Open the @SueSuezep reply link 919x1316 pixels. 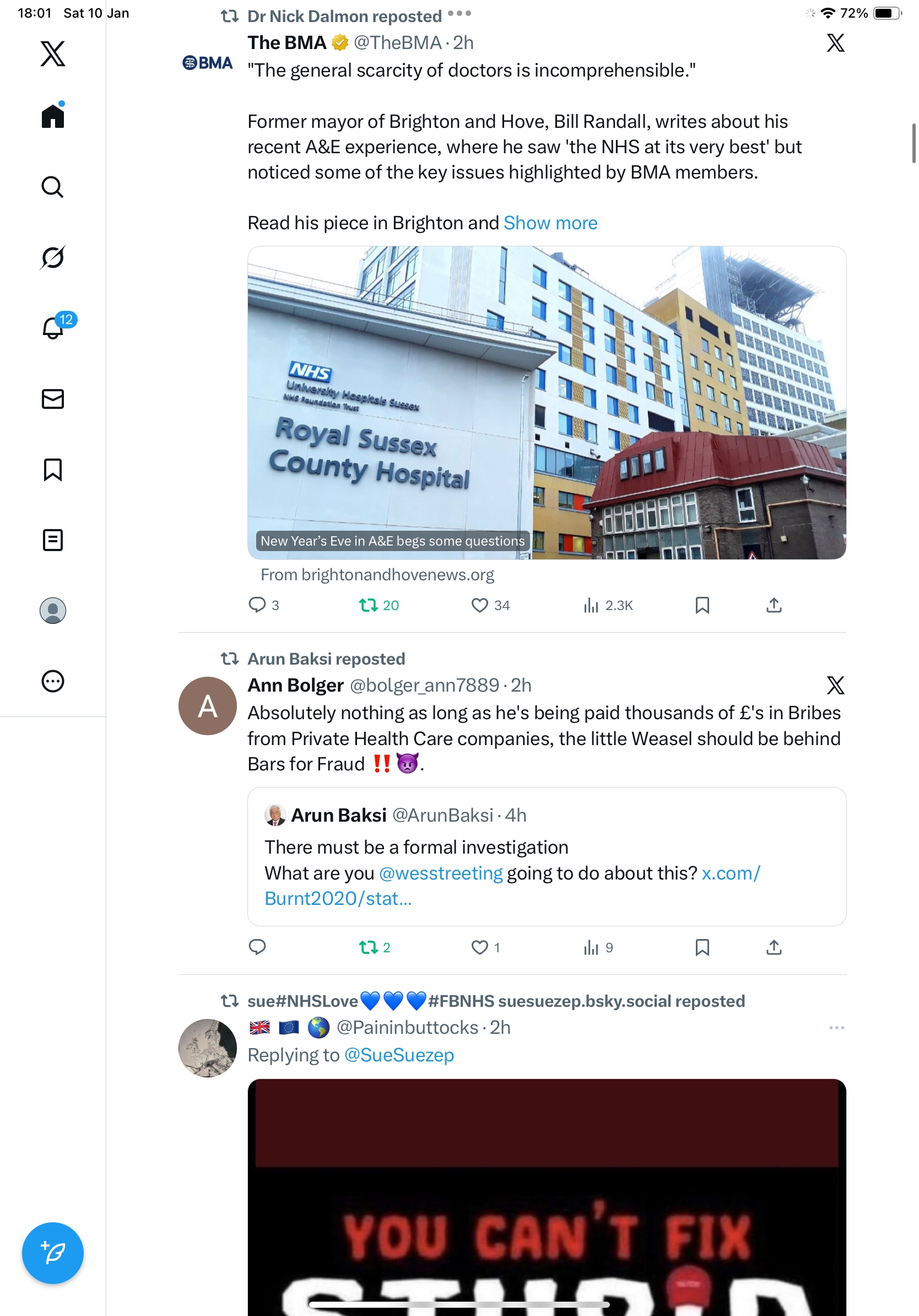(399, 1055)
